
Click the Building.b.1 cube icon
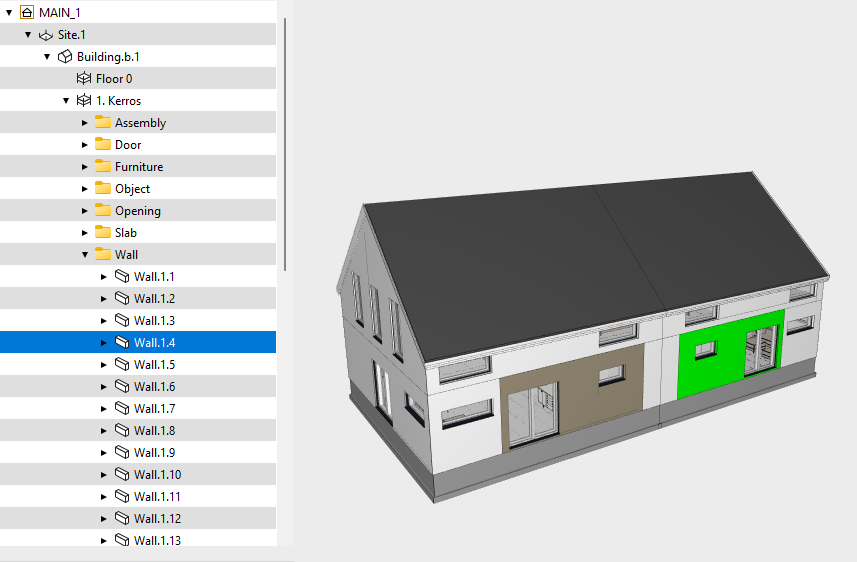pyautogui.click(x=65, y=57)
